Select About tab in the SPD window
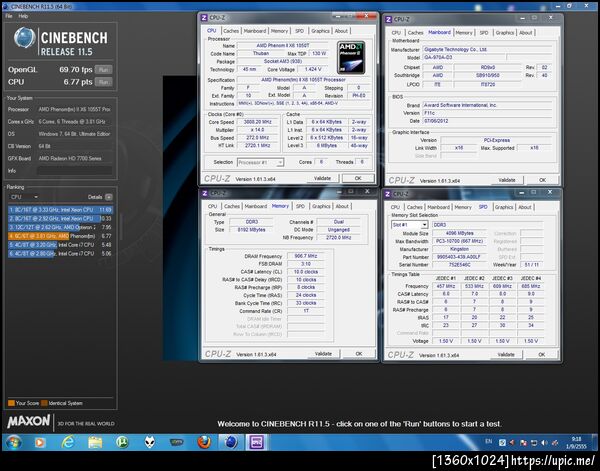 pyautogui.click(x=525, y=207)
